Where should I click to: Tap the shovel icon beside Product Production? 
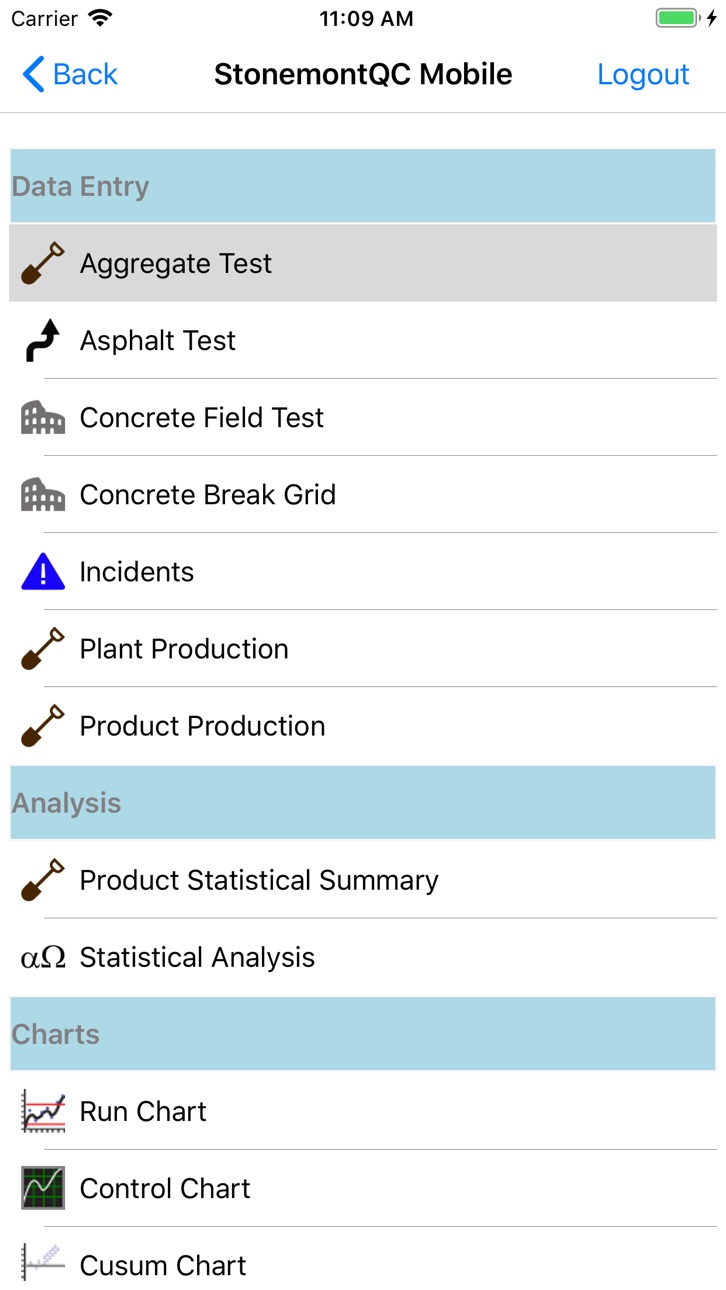43,725
